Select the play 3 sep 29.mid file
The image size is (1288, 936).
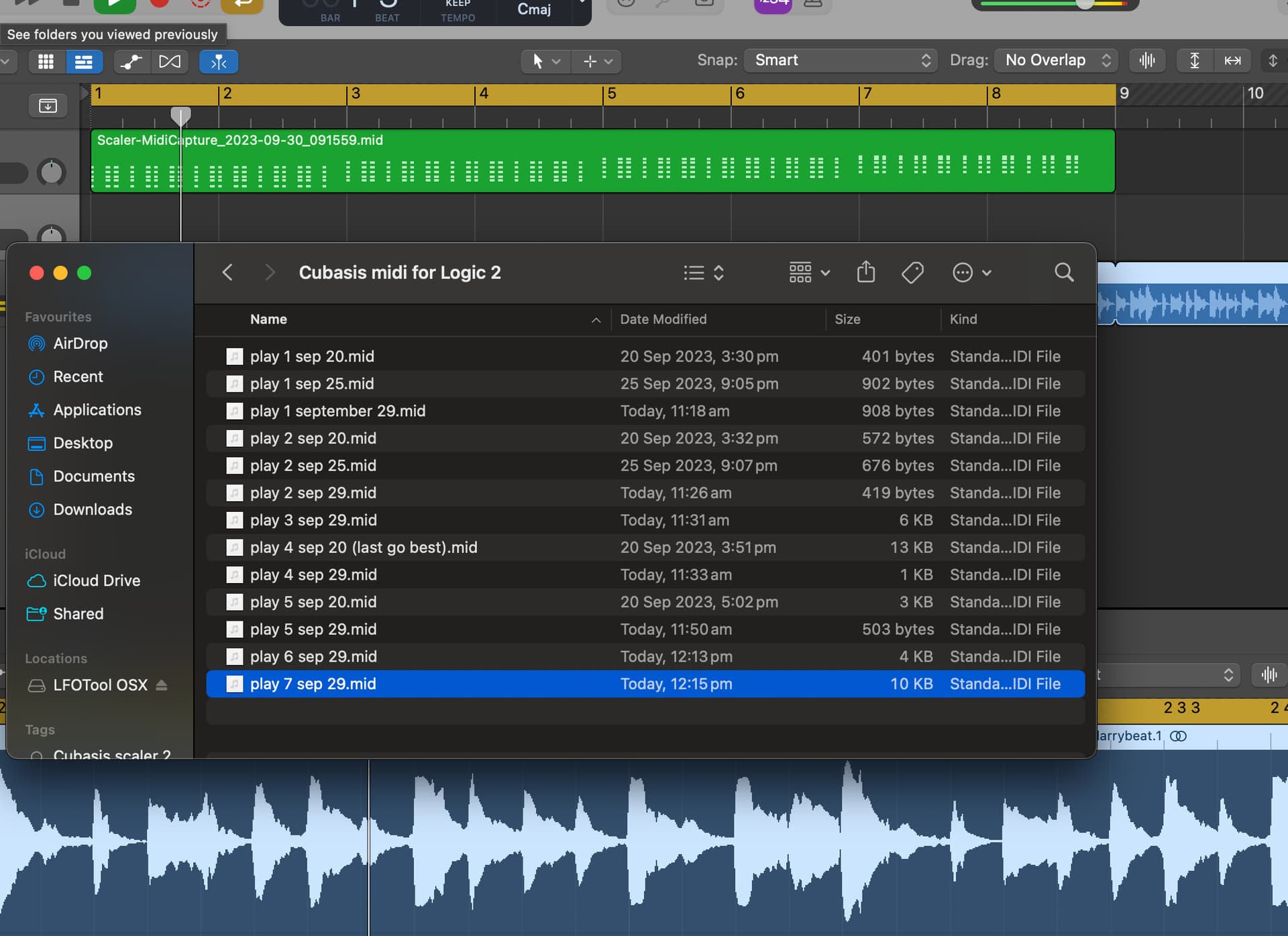(x=313, y=520)
